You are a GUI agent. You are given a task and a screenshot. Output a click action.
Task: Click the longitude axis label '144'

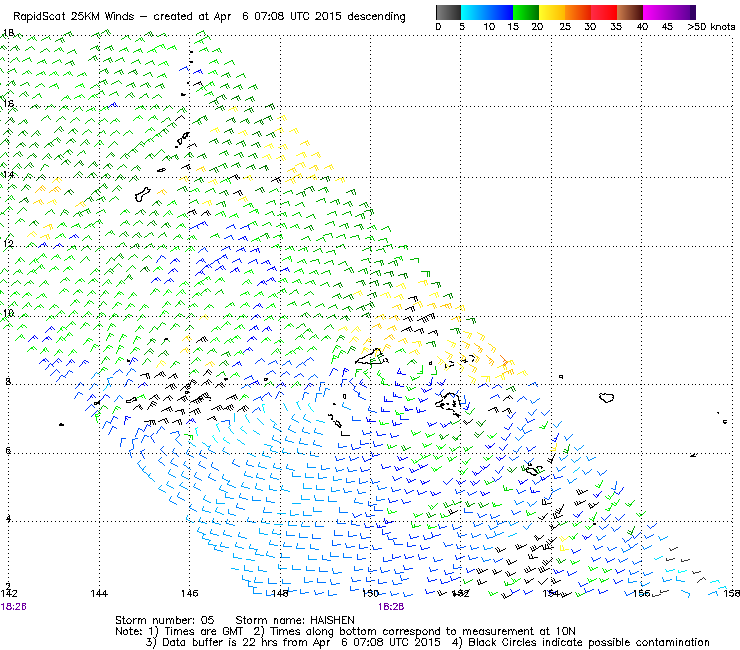[99, 593]
